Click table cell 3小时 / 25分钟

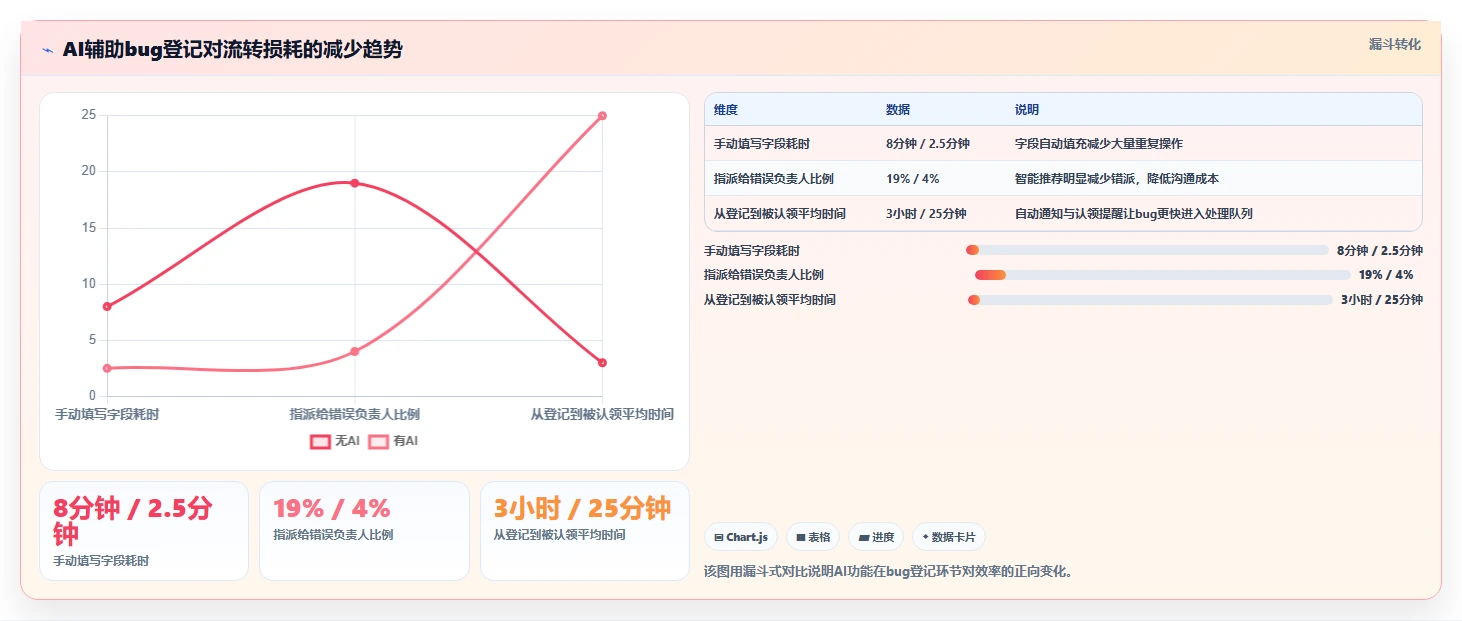(926, 214)
